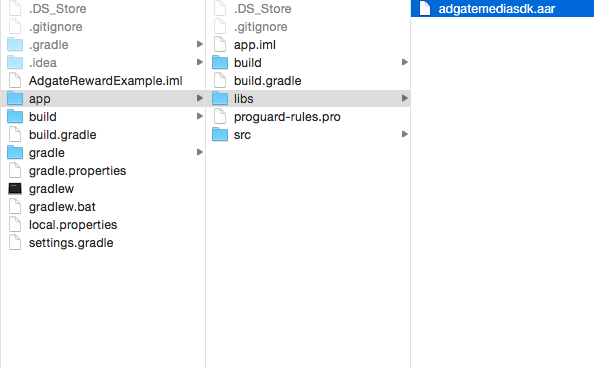Select the .gradle folder name

point(48,45)
